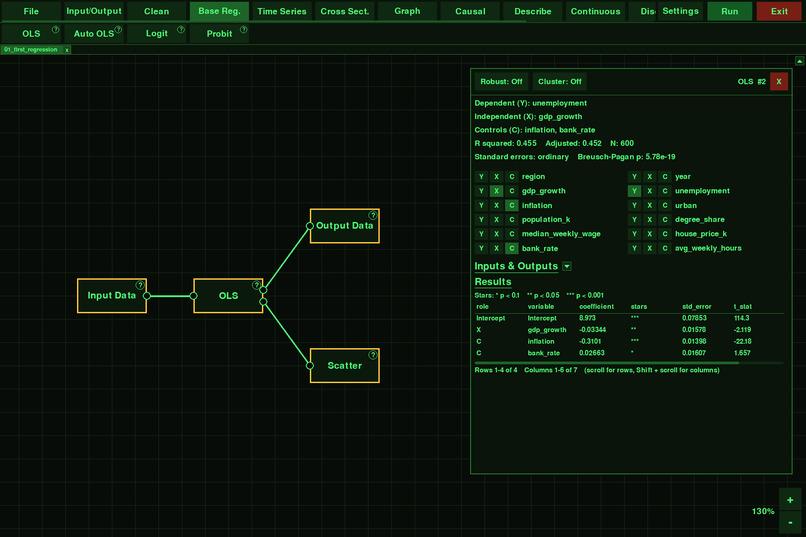This screenshot has height=537, width=806.
Task: Set avg_weekly_hours as independent X
Action: [650, 249]
